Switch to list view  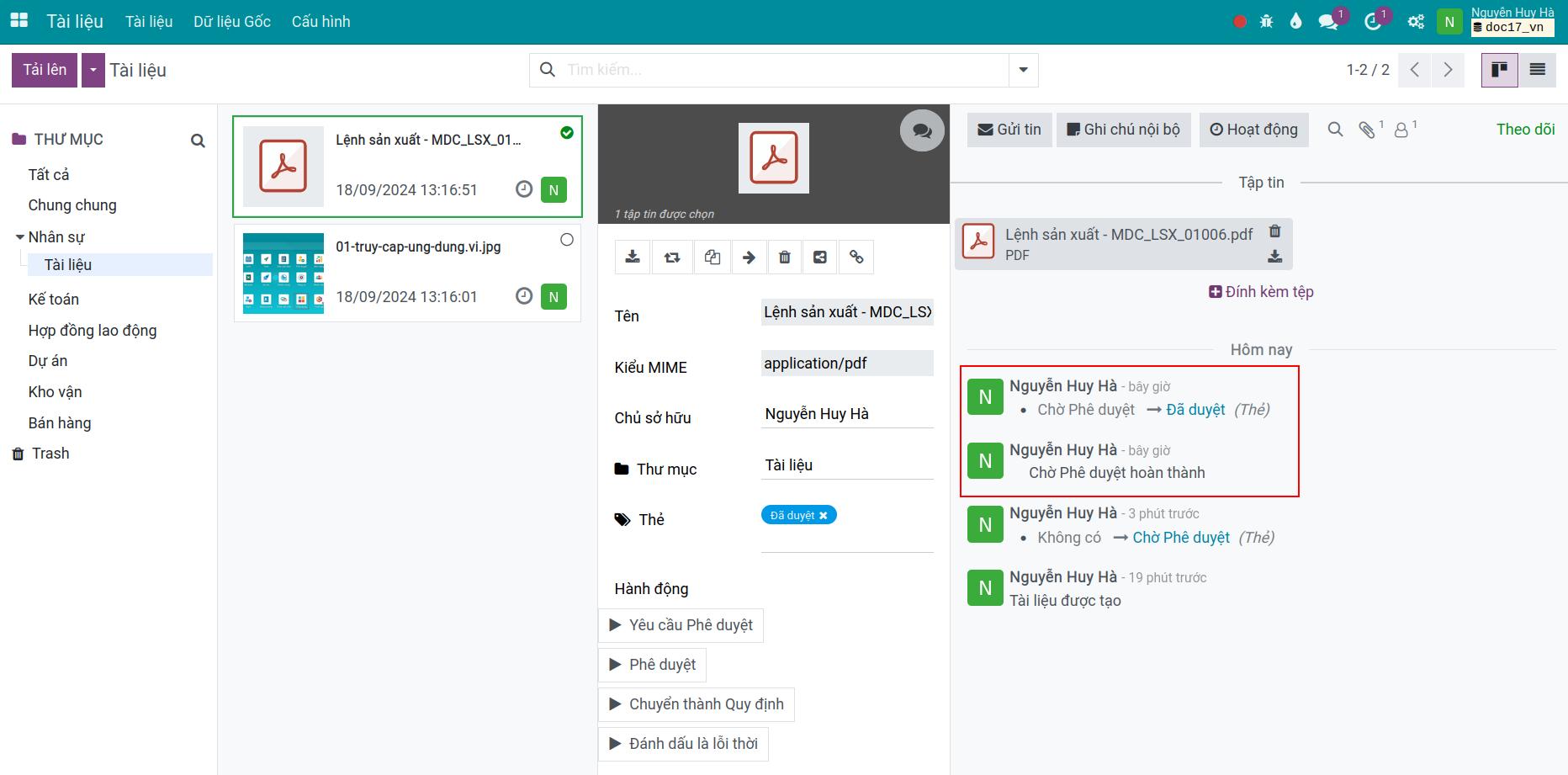coord(1538,70)
